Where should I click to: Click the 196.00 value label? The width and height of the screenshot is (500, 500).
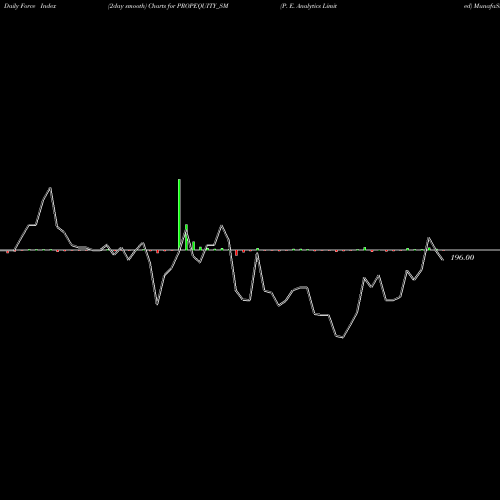coord(462,257)
